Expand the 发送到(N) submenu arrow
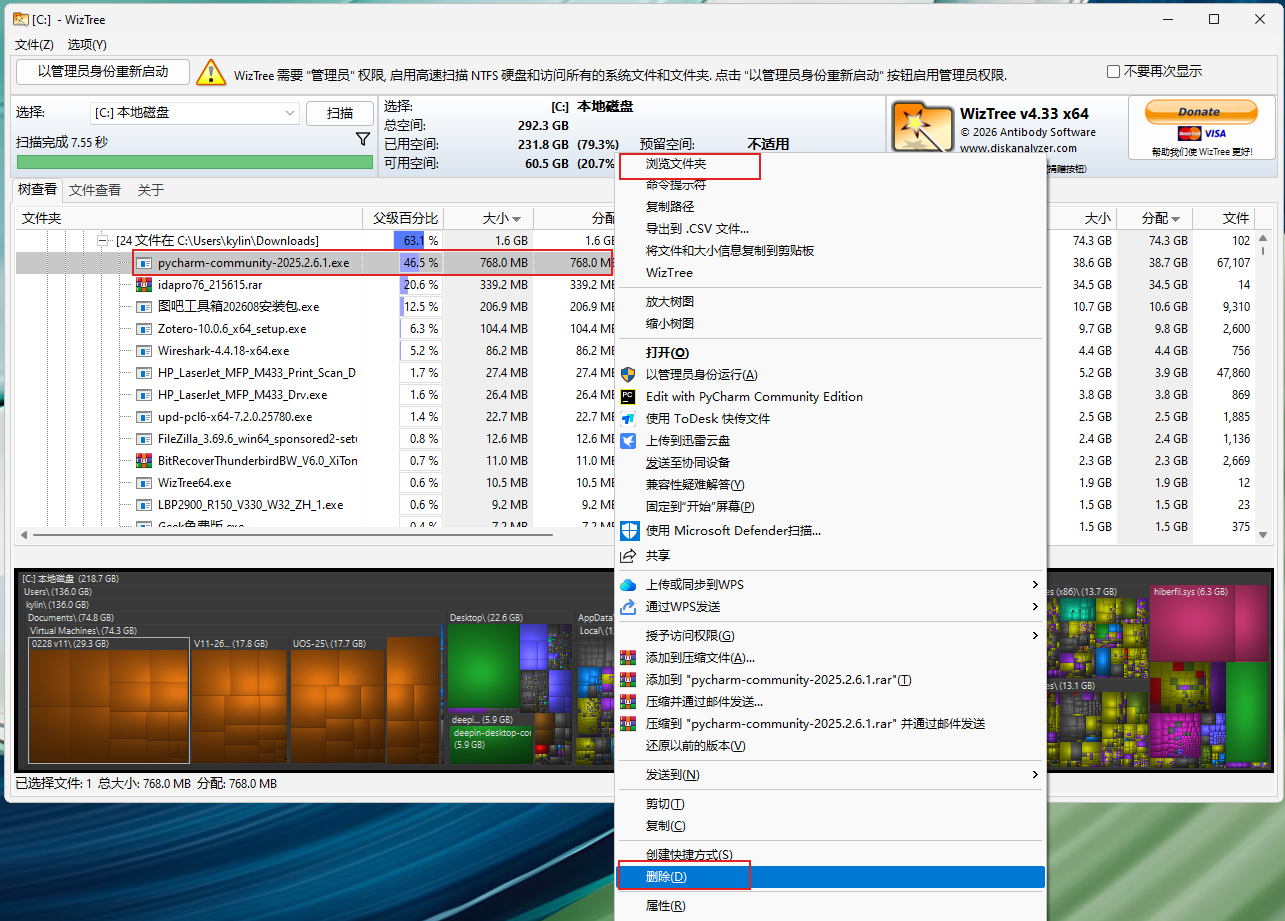The image size is (1285, 921). tap(1035, 774)
